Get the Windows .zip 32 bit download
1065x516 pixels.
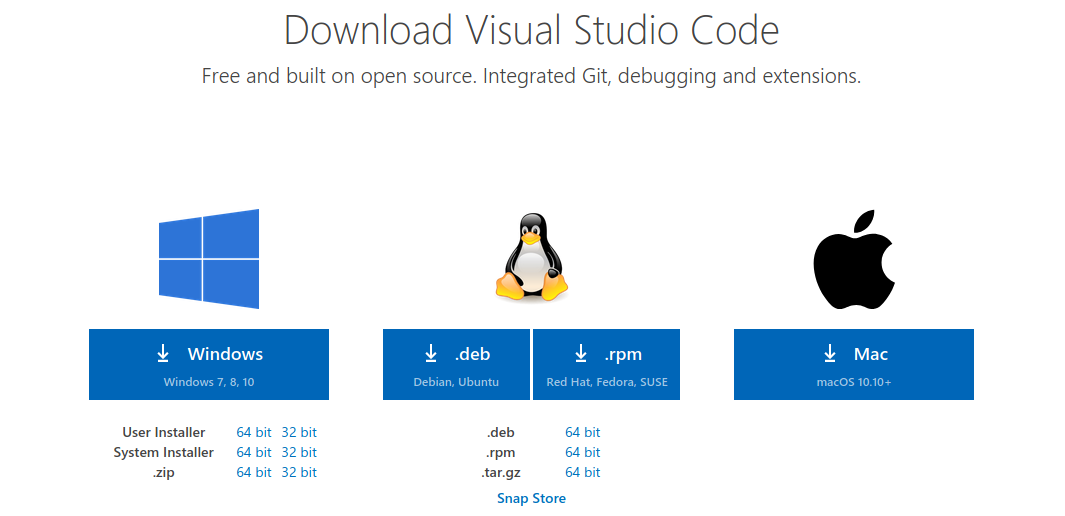click(x=299, y=473)
